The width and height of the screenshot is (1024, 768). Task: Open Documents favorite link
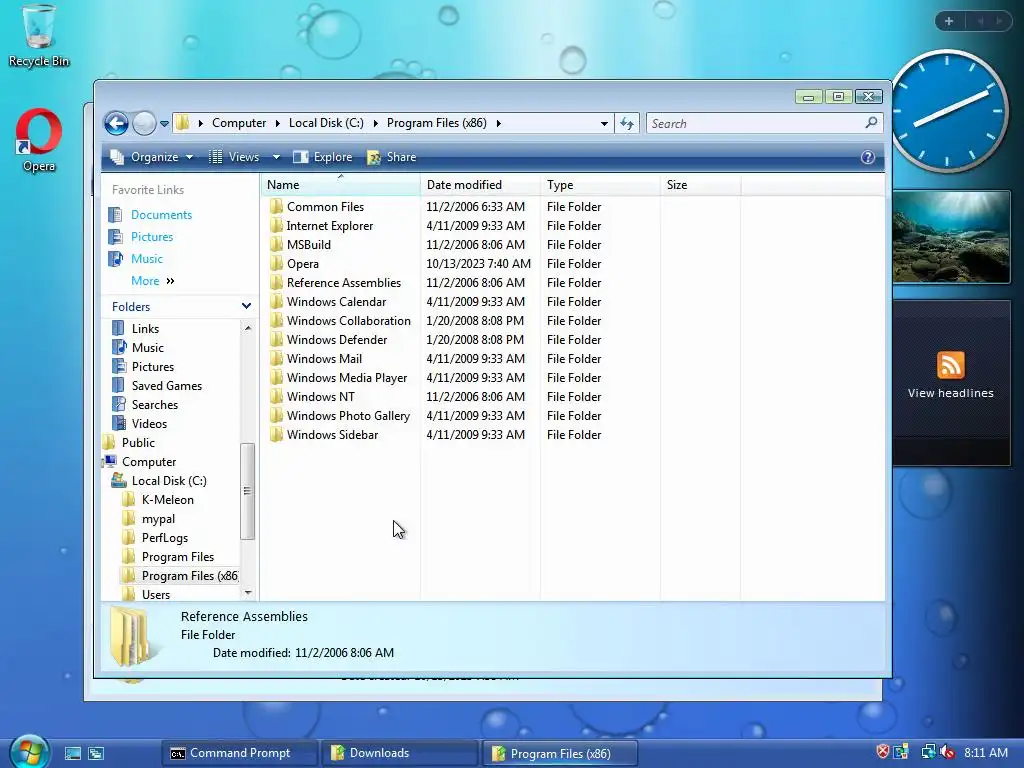pos(161,215)
